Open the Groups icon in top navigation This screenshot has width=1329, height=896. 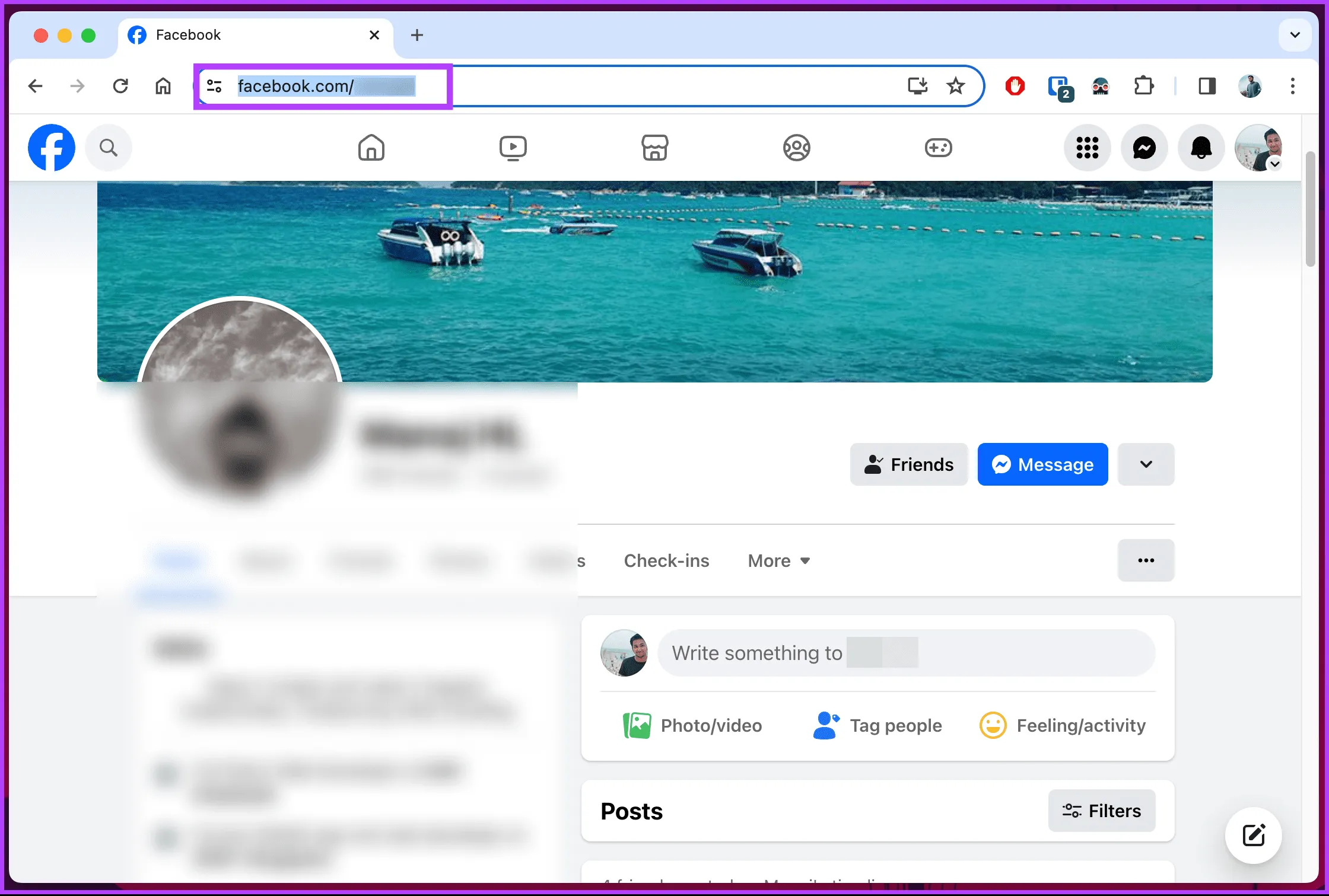tap(796, 148)
